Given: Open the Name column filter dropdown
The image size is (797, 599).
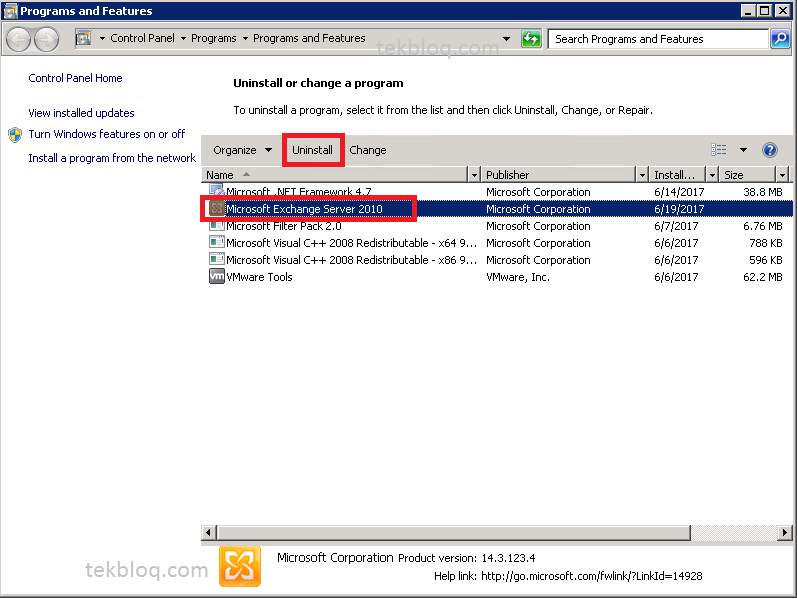Looking at the screenshot, I should [x=474, y=175].
